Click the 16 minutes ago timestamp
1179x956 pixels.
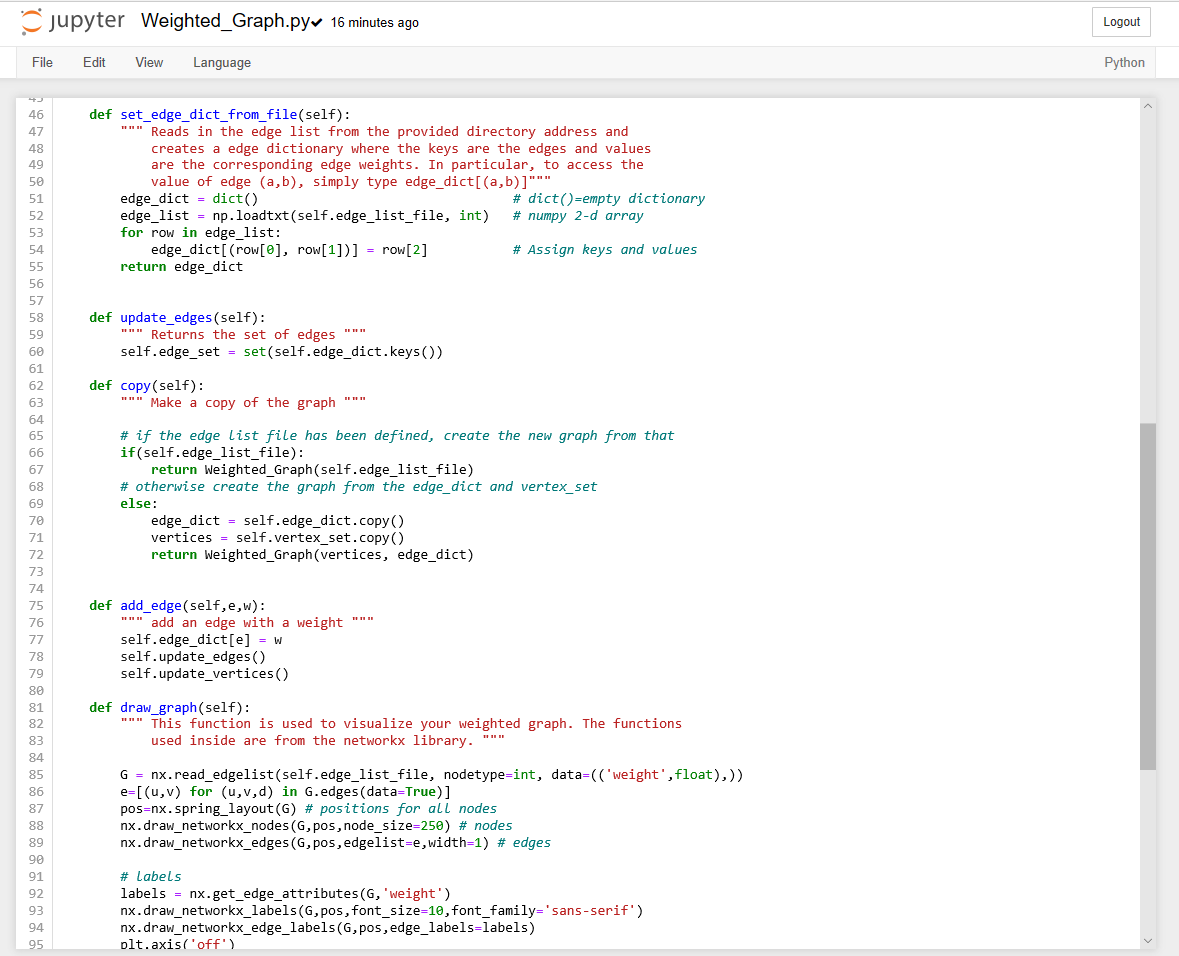(x=374, y=22)
